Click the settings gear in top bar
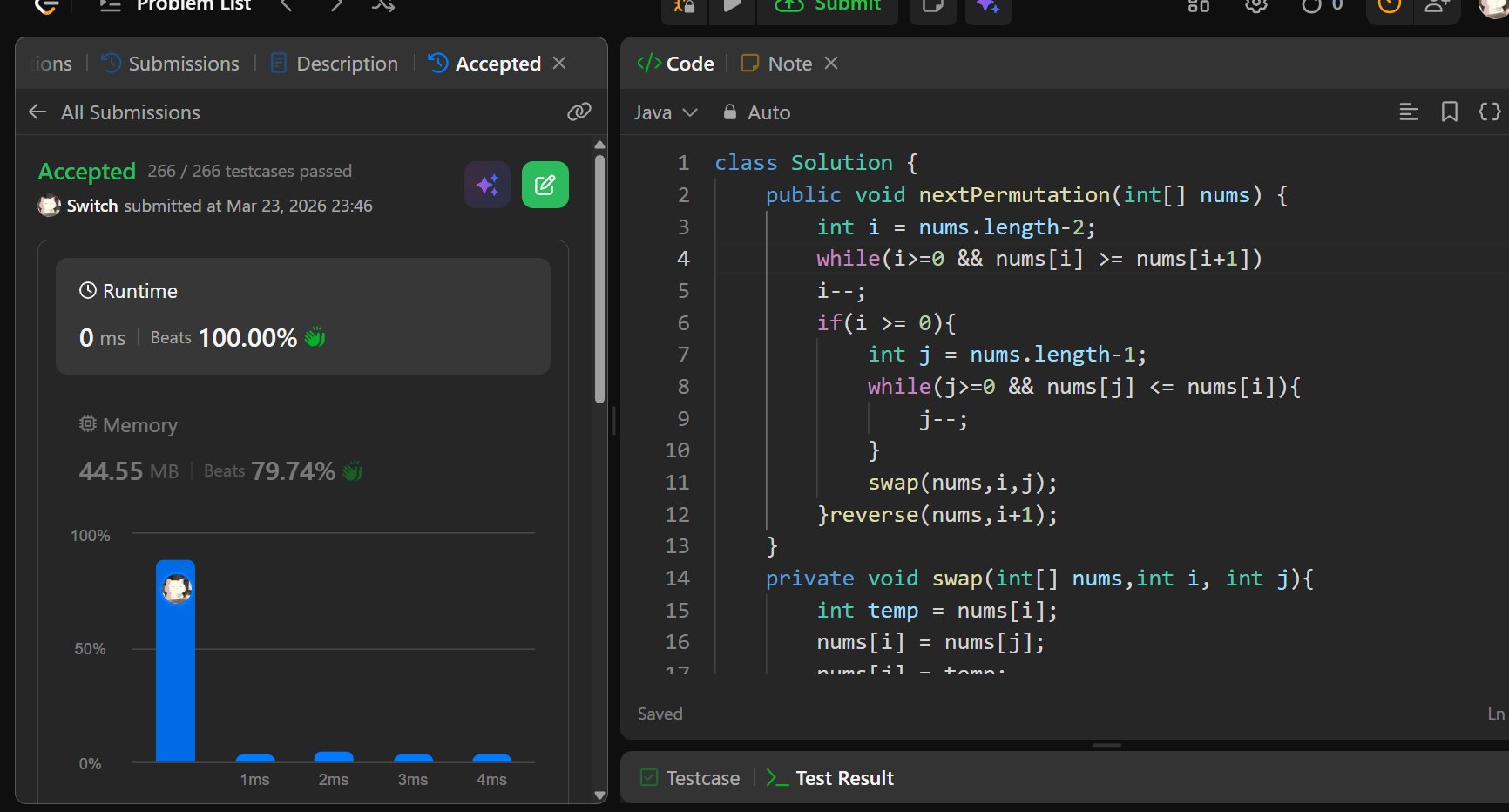Viewport: 1509px width, 812px height. tap(1255, 7)
